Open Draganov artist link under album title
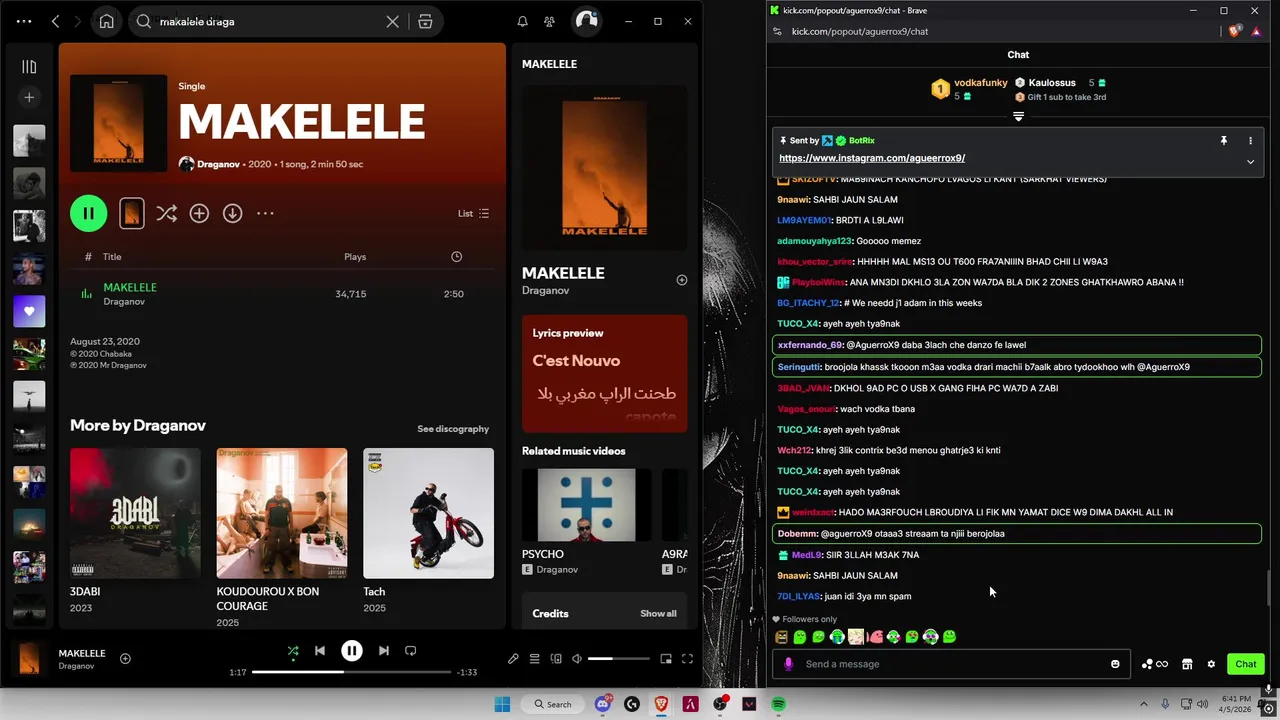This screenshot has width=1280, height=720. click(218, 164)
